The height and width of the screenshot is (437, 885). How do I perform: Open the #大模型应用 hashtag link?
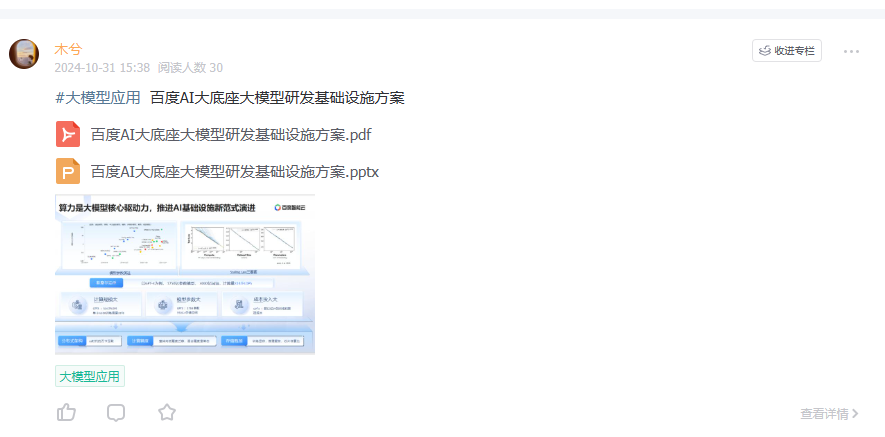[x=98, y=98]
